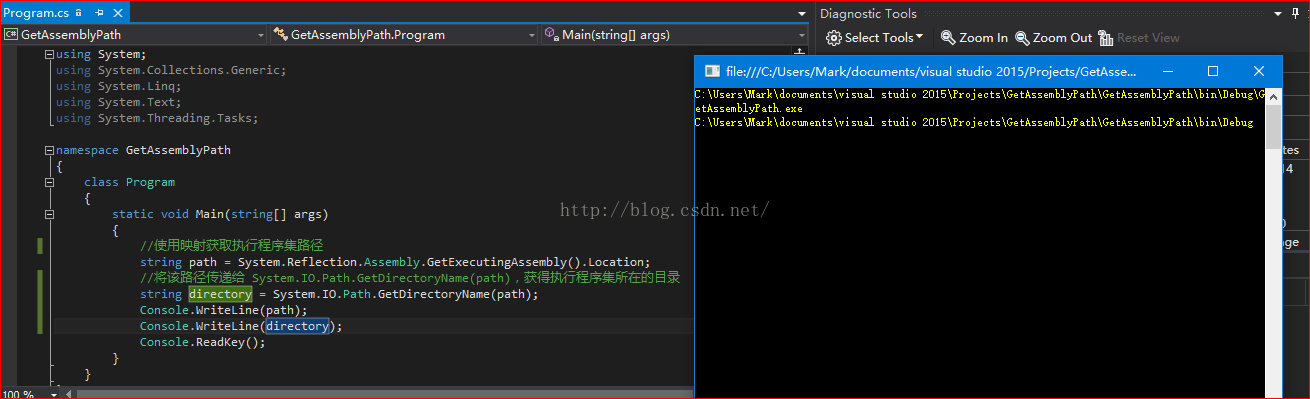Click the method icon beside Main(string[] args)

coord(551,34)
